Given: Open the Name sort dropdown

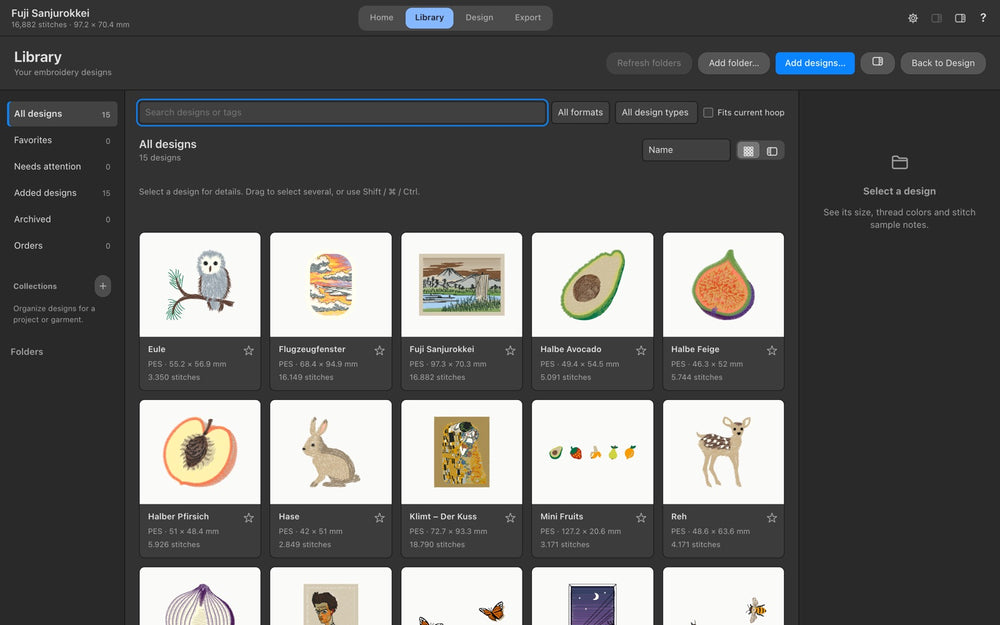Looking at the screenshot, I should 686,150.
